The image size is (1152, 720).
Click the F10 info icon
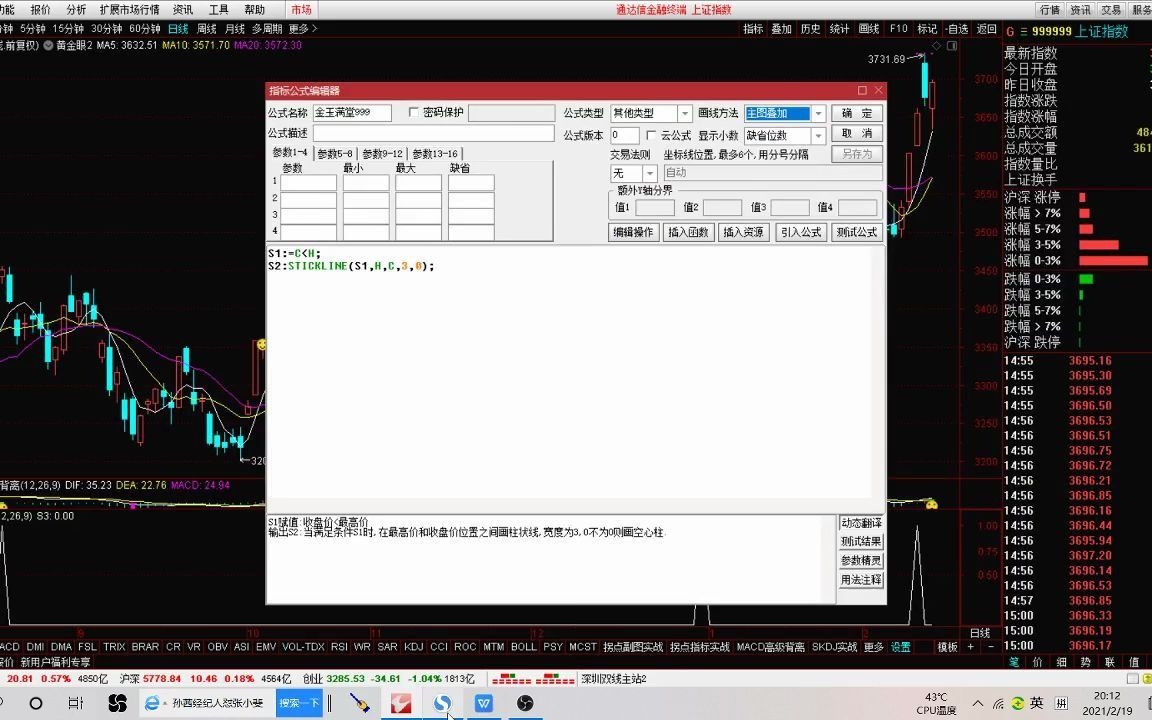coord(898,31)
